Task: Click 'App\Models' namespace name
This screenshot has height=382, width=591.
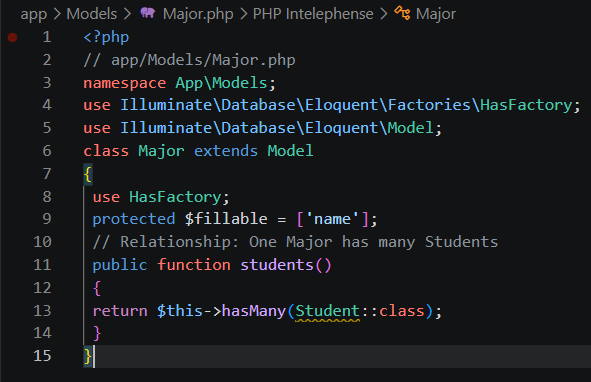Action: (x=222, y=83)
